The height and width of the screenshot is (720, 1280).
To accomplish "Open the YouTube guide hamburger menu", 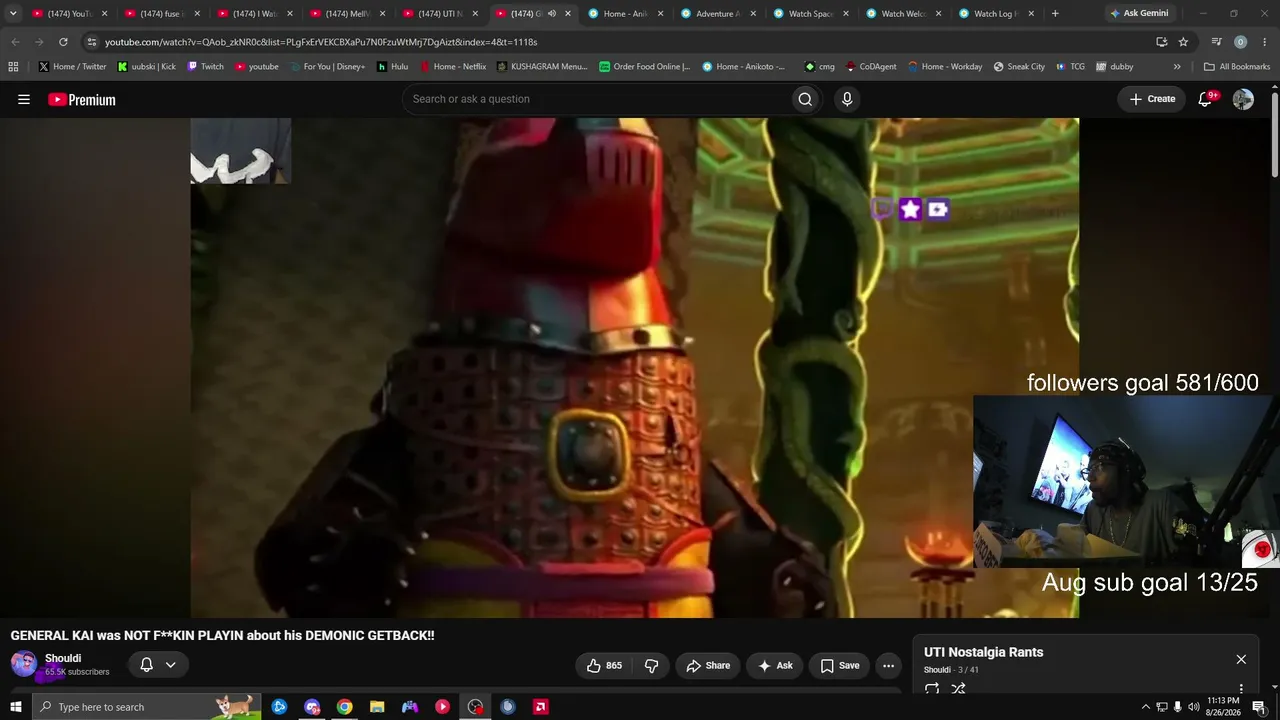I will pos(24,99).
